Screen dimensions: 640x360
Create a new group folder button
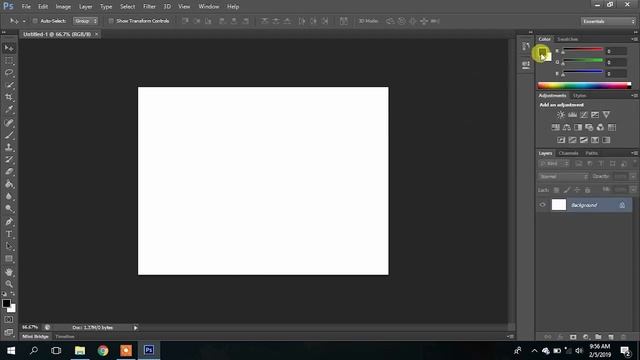pyautogui.click(x=598, y=337)
